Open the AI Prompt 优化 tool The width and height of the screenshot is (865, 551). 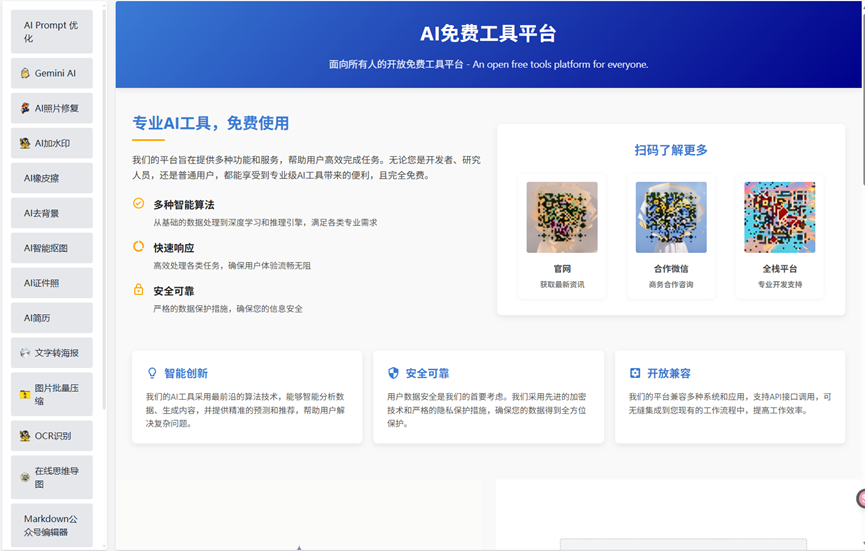click(52, 32)
